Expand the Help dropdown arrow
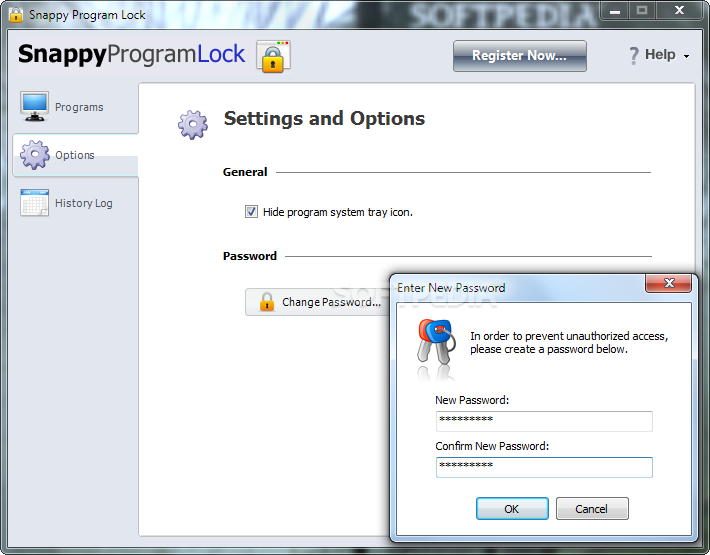 point(686,56)
